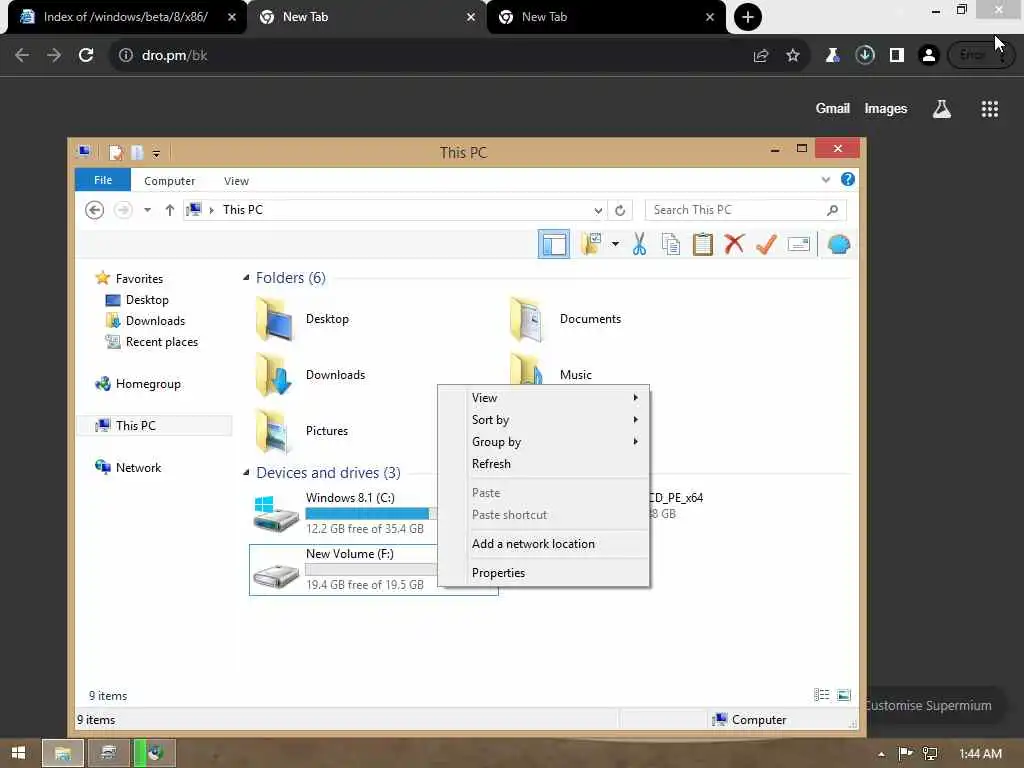Collapse the Devices and drives group
This screenshot has width=1024, height=768.
[x=246, y=473]
